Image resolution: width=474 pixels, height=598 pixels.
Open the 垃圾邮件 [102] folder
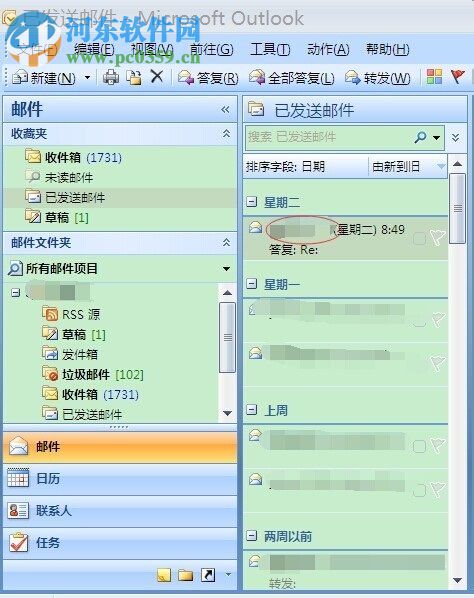click(93, 374)
